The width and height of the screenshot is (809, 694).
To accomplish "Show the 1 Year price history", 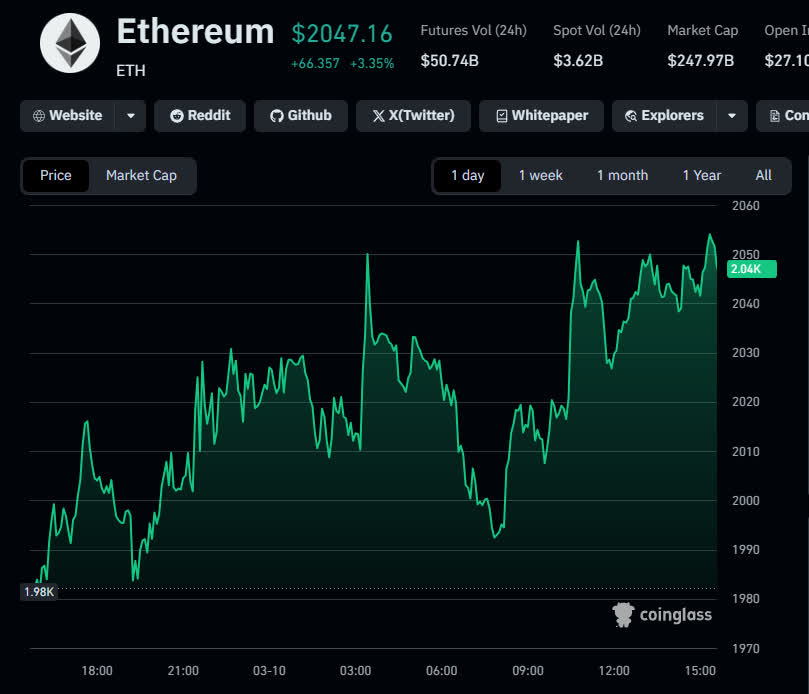I will coord(701,176).
